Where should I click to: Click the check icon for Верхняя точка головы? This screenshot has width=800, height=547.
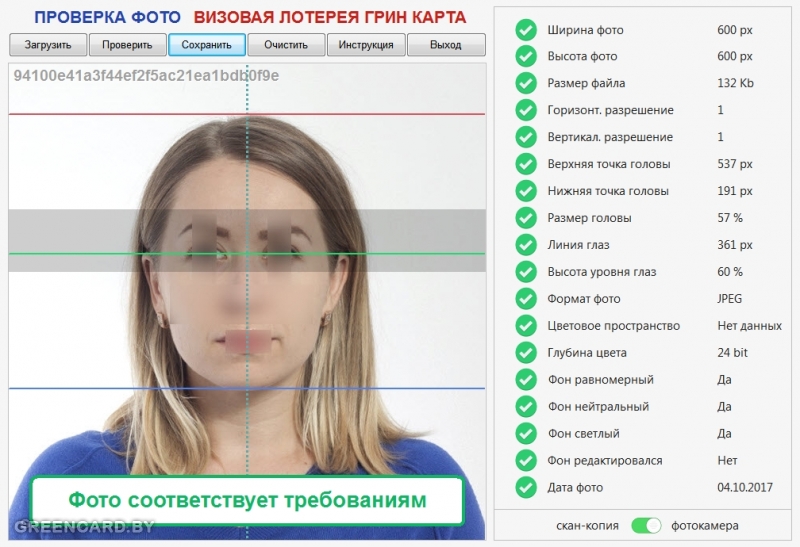click(x=526, y=164)
